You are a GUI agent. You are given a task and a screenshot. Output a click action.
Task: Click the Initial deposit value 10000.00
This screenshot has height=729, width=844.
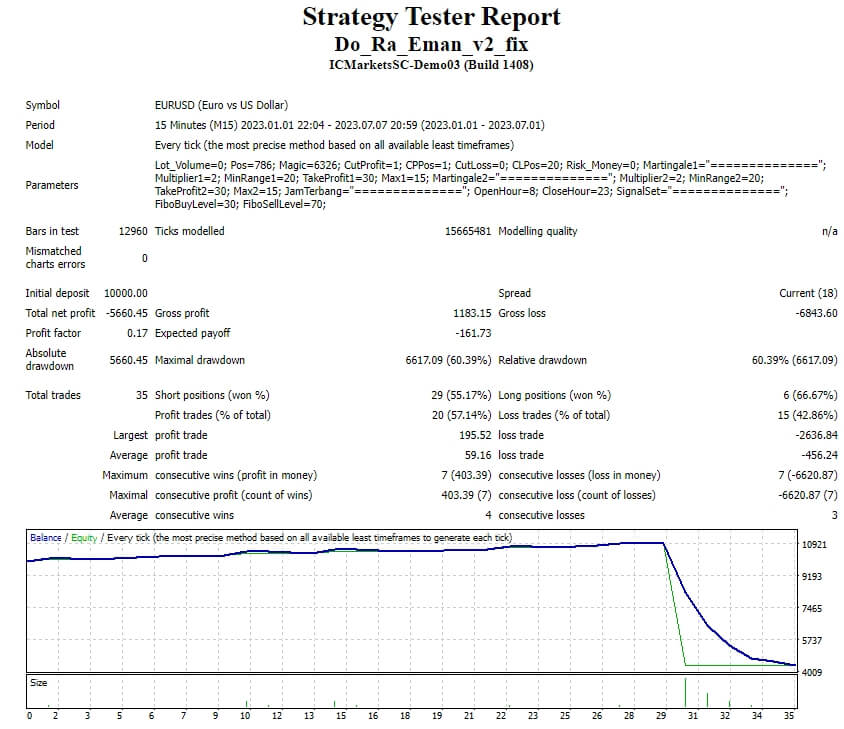coord(126,293)
